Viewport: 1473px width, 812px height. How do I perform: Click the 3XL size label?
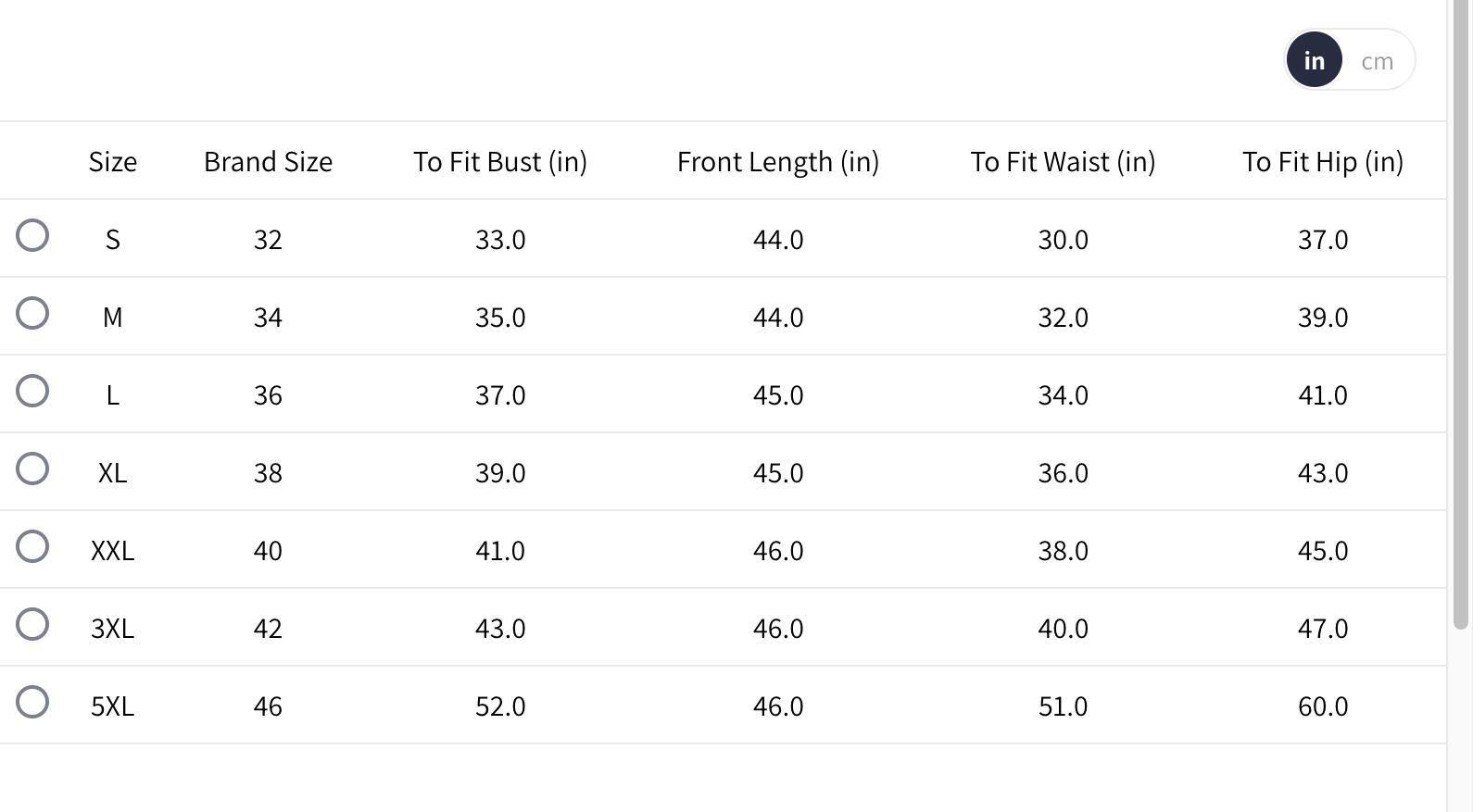(113, 629)
